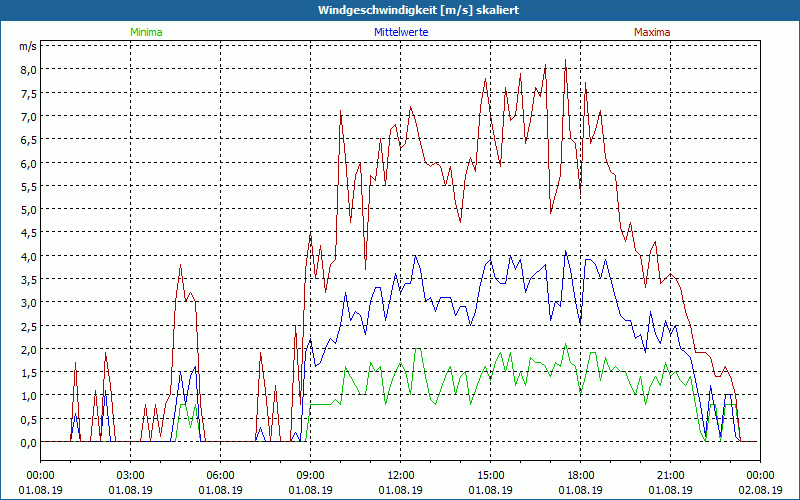The width and height of the screenshot is (800, 500).
Task: Click the chart title Windgeschwindigkeit [m/s] skaliert
Action: click(x=418, y=10)
